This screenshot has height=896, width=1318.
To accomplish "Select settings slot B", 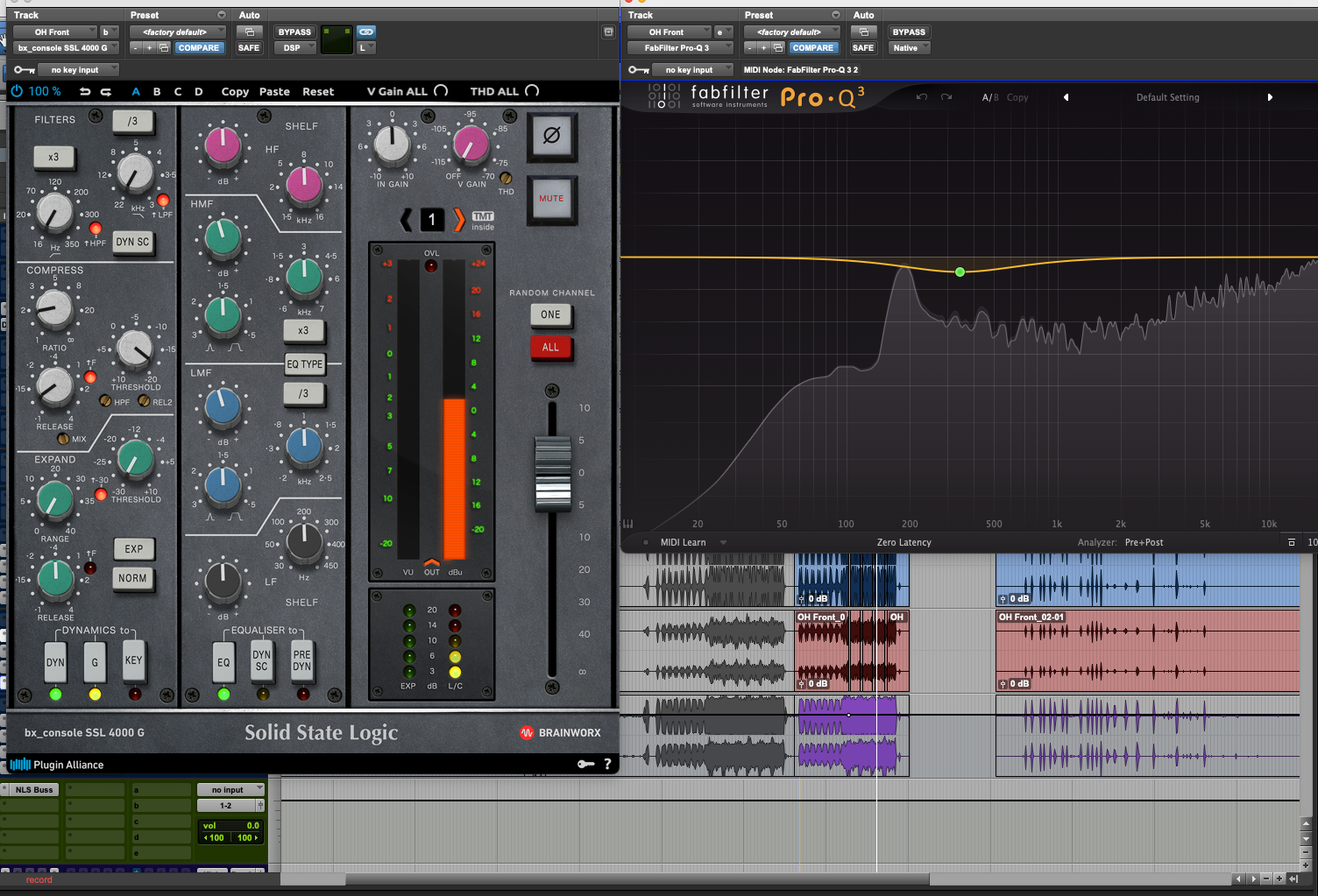I will [157, 91].
